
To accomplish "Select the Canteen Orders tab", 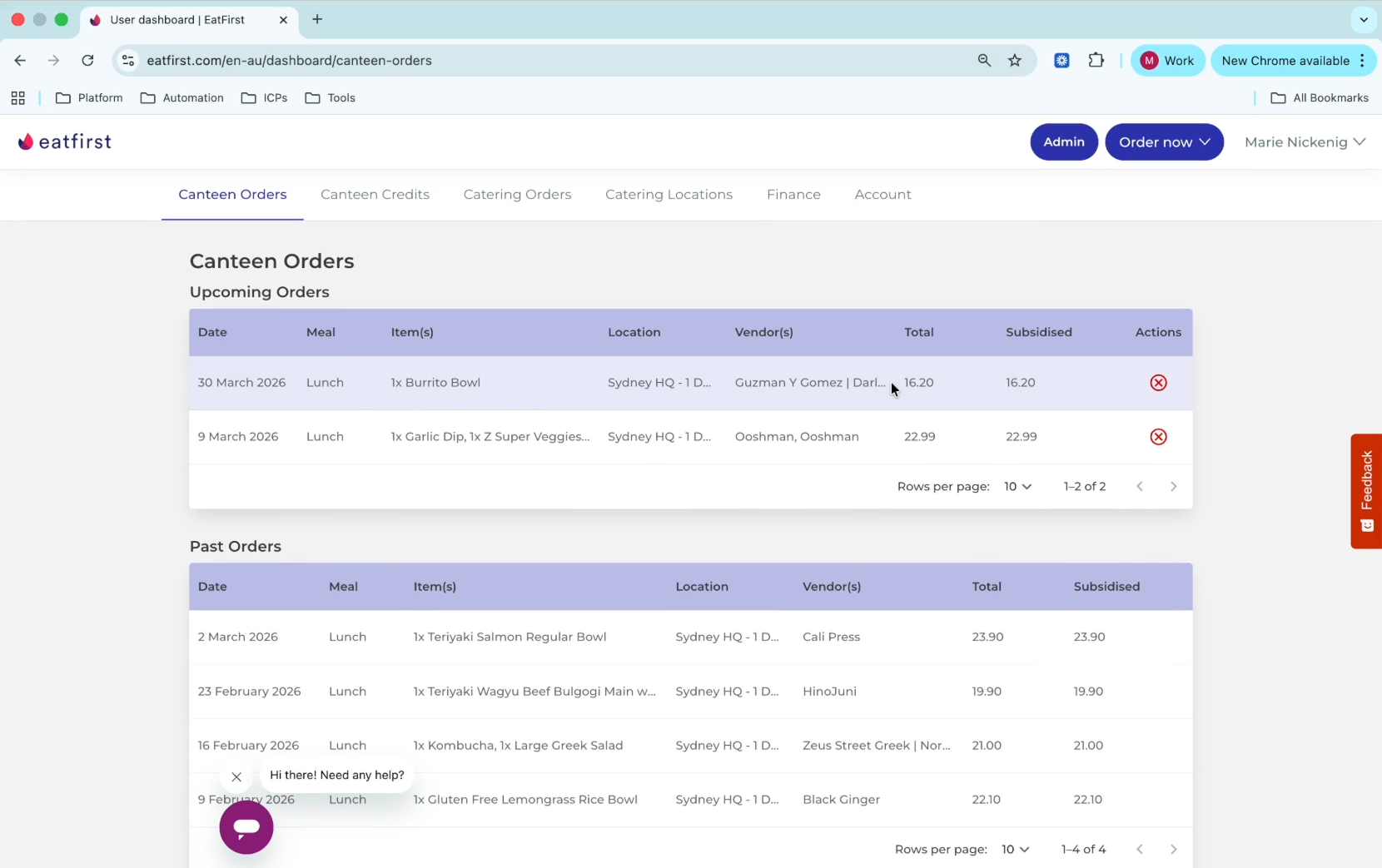I will 232,195.
